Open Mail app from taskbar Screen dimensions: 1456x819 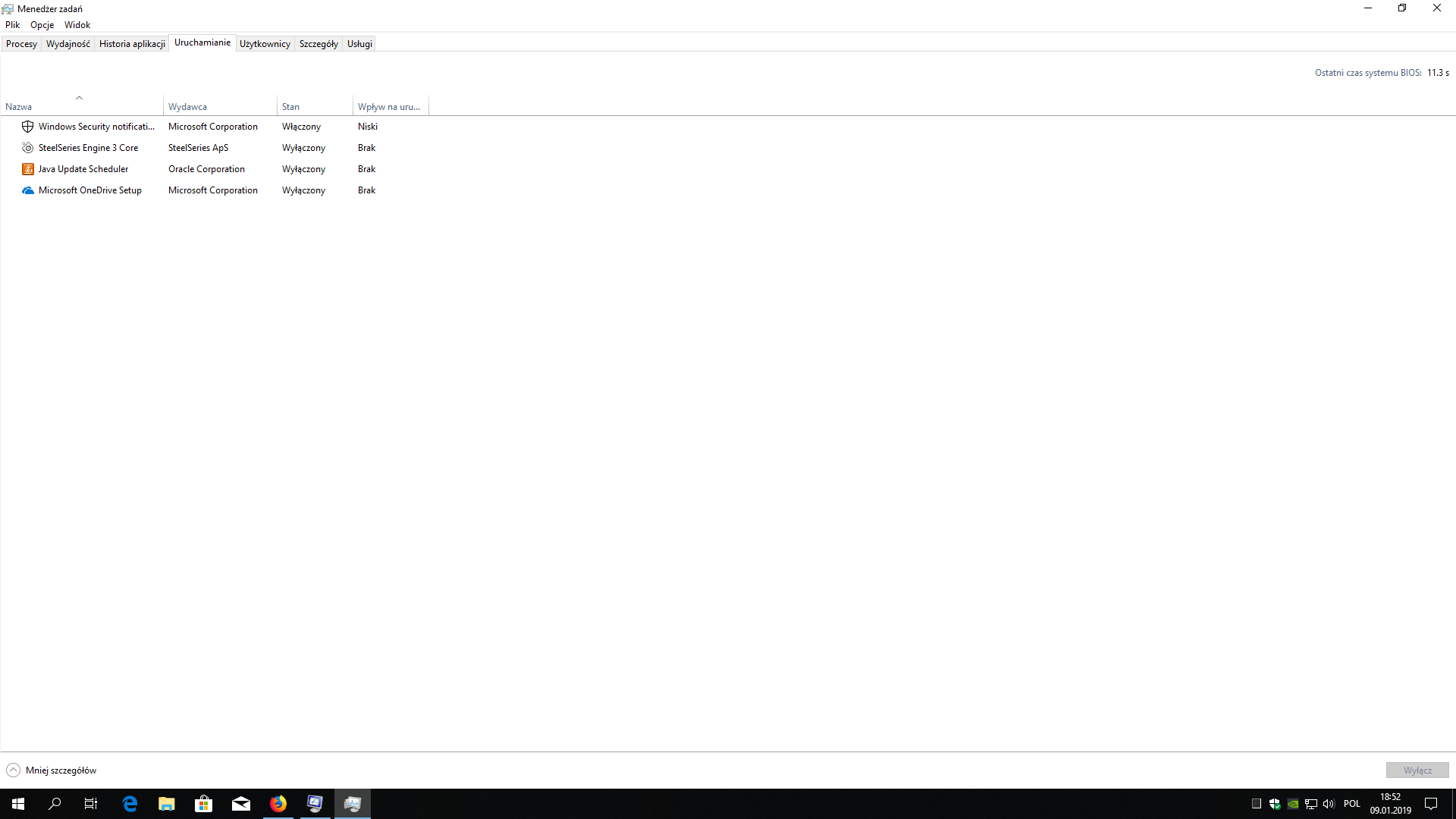point(241,804)
